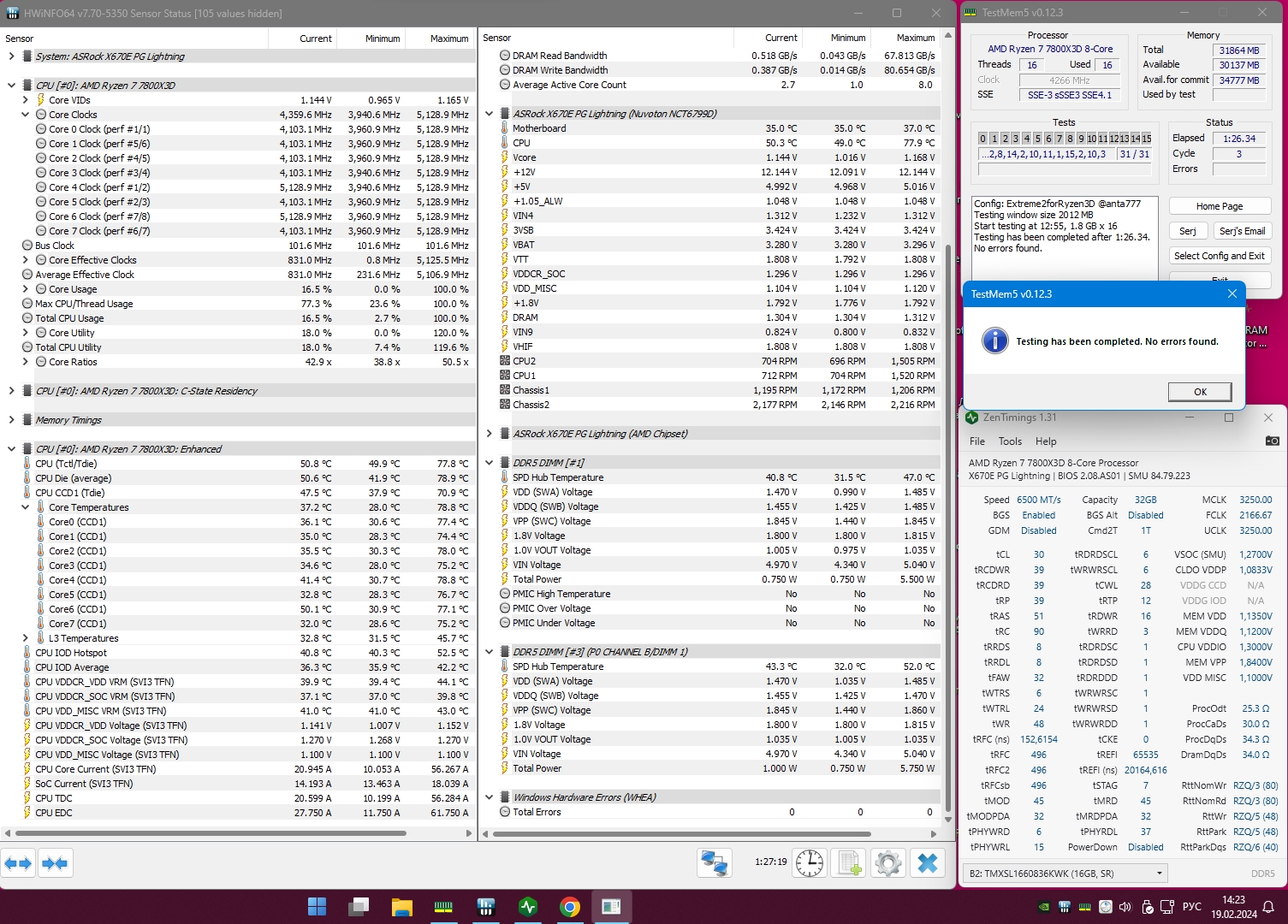This screenshot has height=924, width=1288.
Task: Start HWiNFO logging with sheet-plus icon
Action: (x=849, y=863)
